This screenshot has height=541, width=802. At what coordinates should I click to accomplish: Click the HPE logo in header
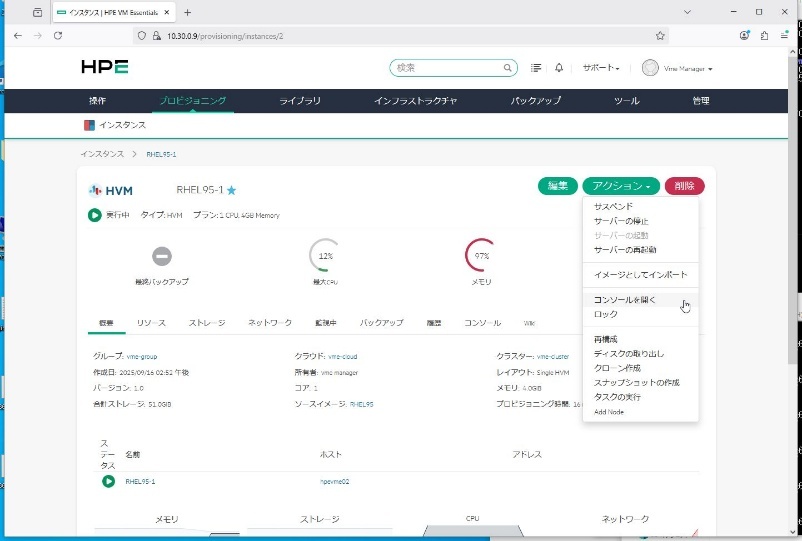104,67
